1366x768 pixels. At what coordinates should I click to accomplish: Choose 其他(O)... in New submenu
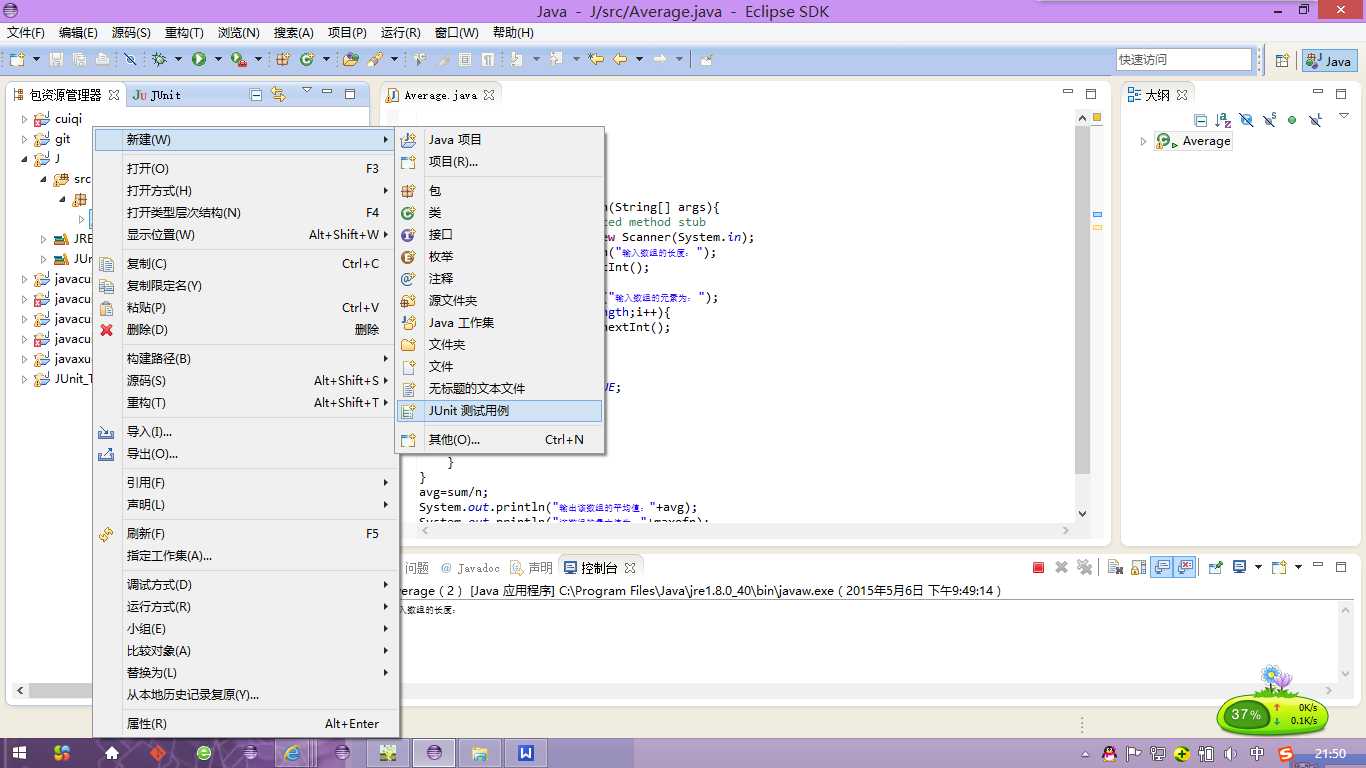(x=500, y=439)
